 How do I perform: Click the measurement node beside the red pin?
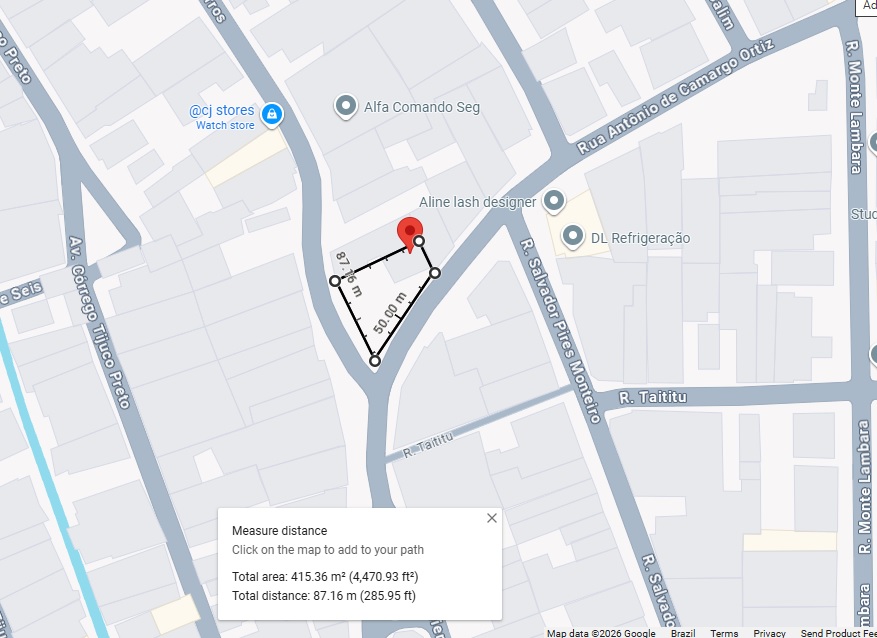pos(419,241)
